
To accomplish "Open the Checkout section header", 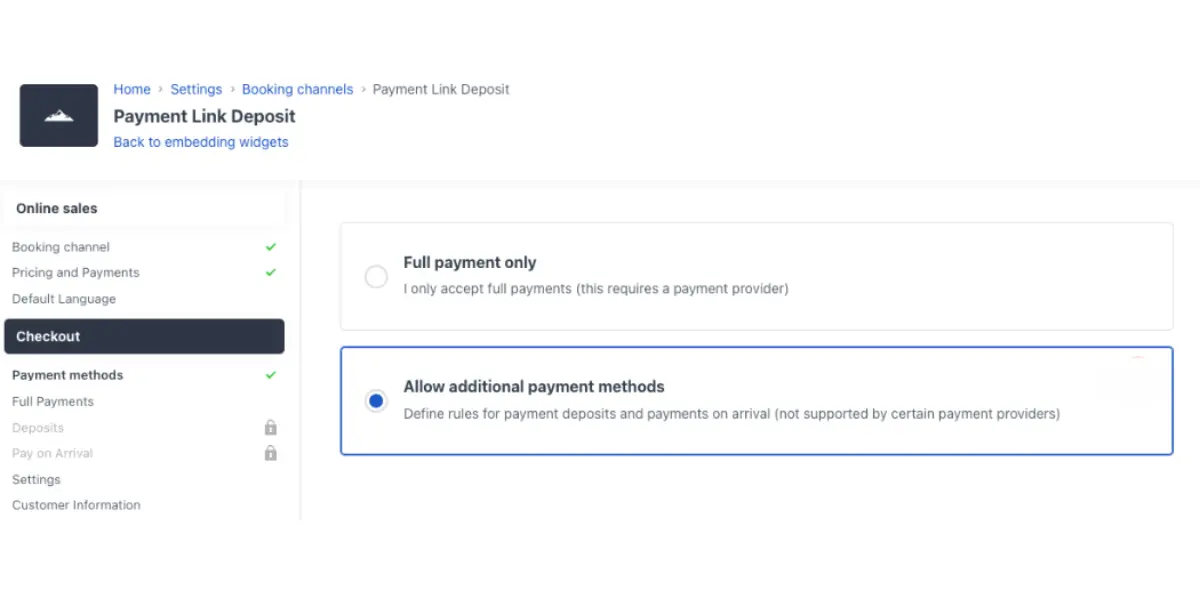I will [x=144, y=336].
